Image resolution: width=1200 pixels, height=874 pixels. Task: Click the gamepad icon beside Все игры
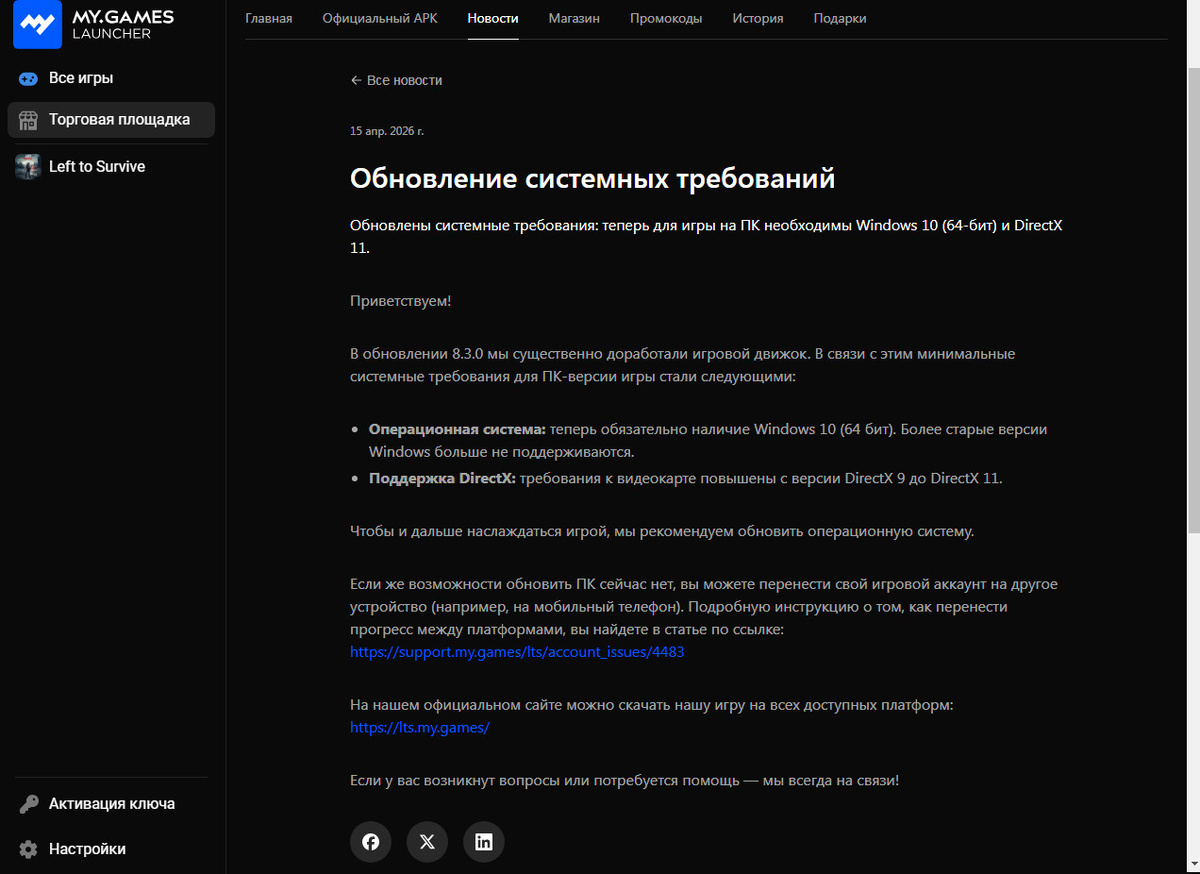tap(28, 78)
